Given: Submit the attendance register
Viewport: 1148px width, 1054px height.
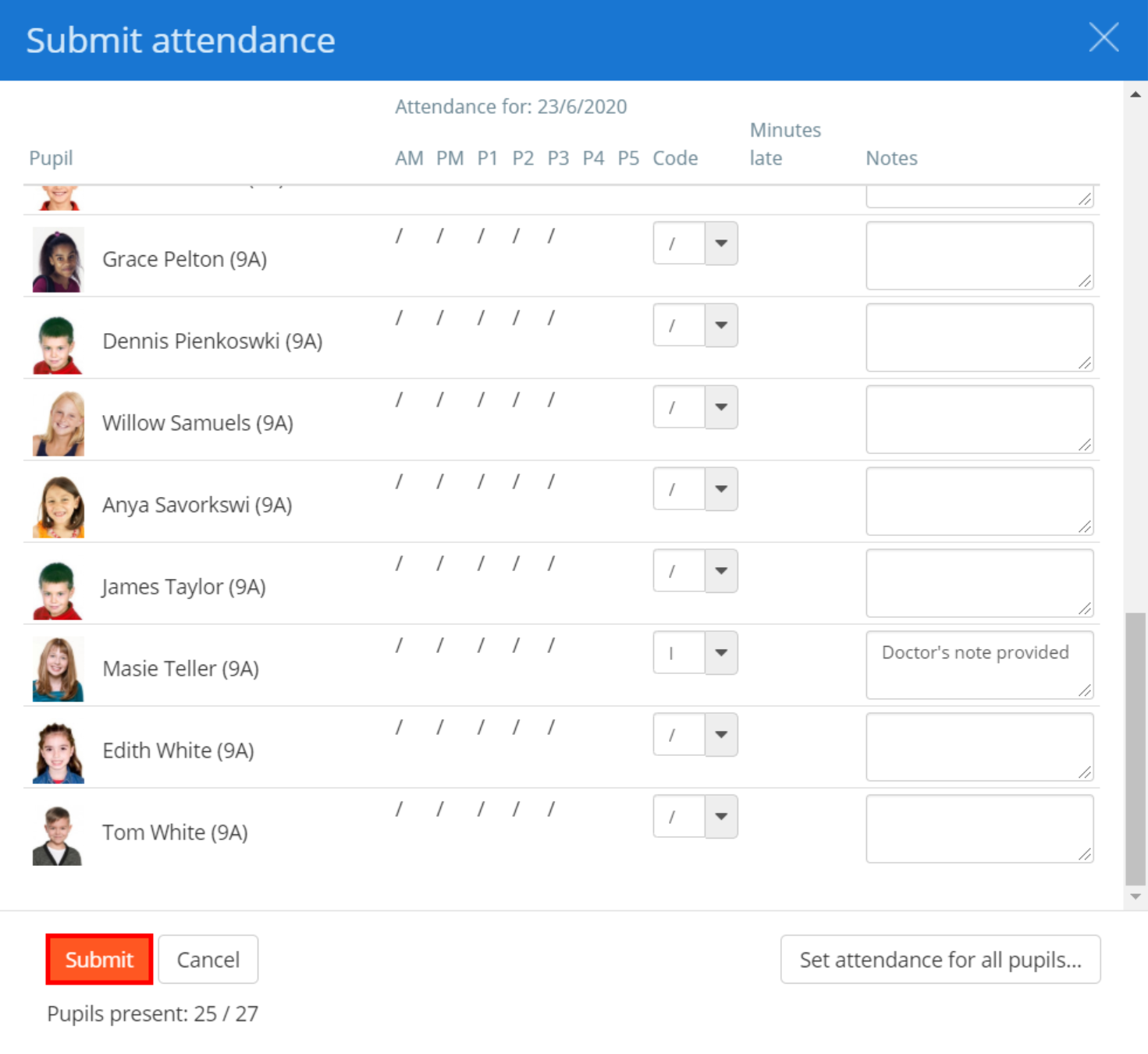Looking at the screenshot, I should point(98,959).
